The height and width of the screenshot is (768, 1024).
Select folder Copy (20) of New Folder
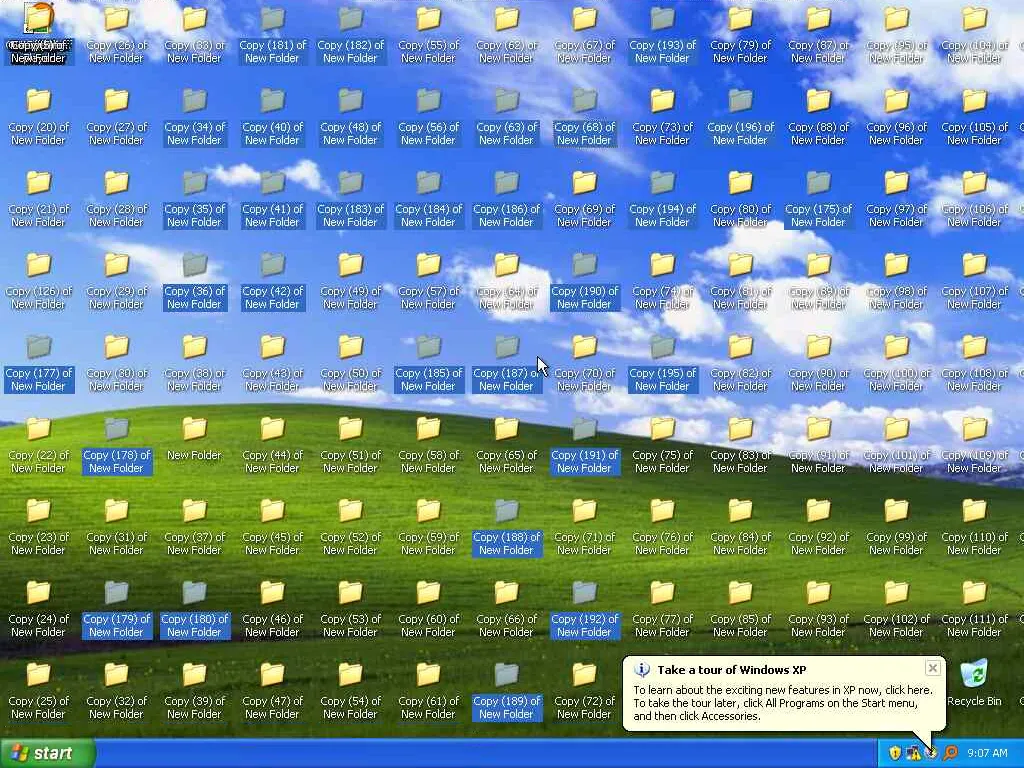38,117
